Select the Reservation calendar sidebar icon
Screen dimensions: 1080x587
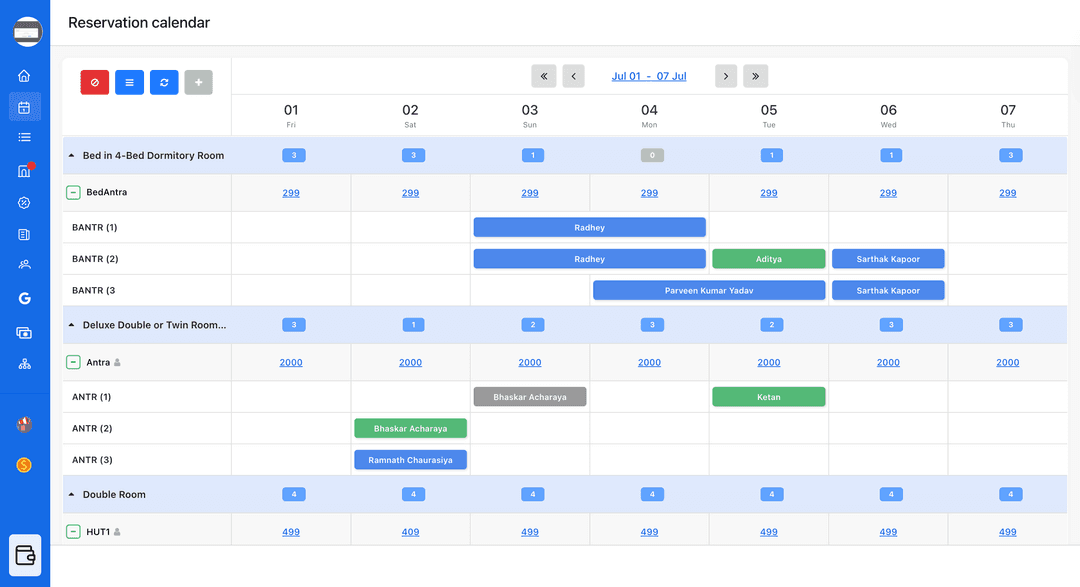pos(24,107)
